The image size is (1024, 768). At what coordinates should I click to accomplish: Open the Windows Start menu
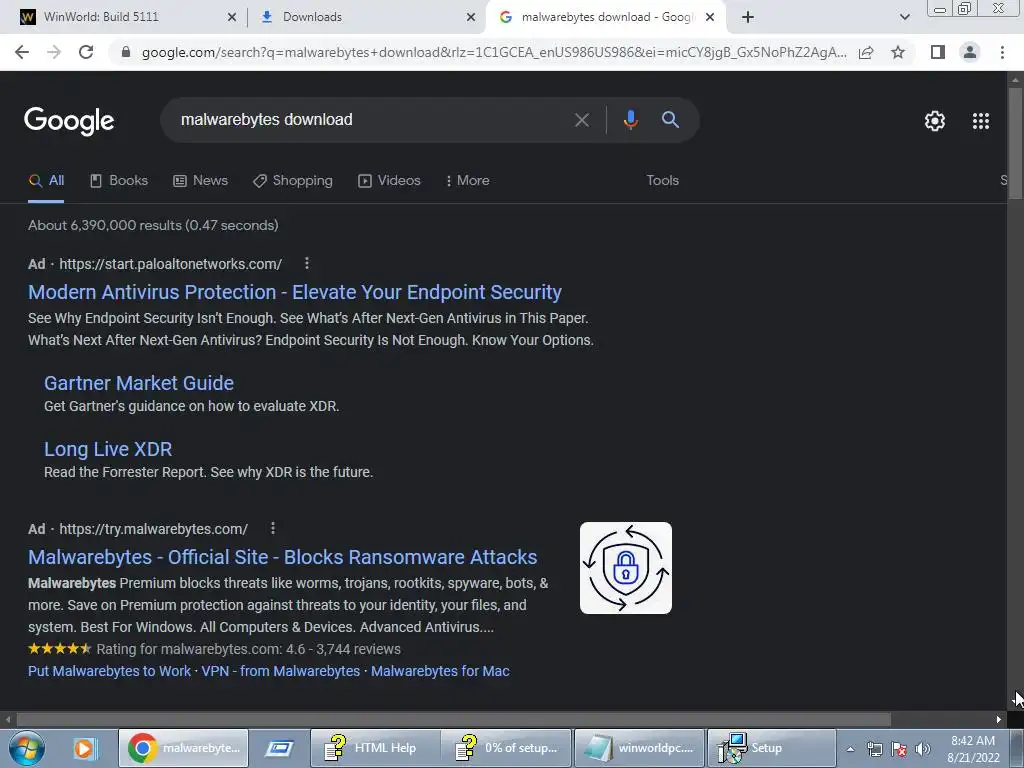[26, 748]
